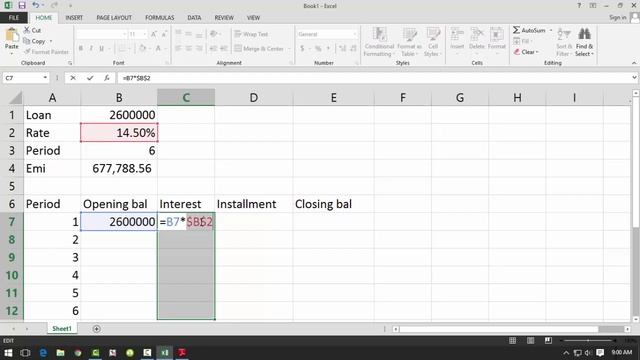Expand the formula bar chevron
The width and height of the screenshot is (640, 360).
634,78
